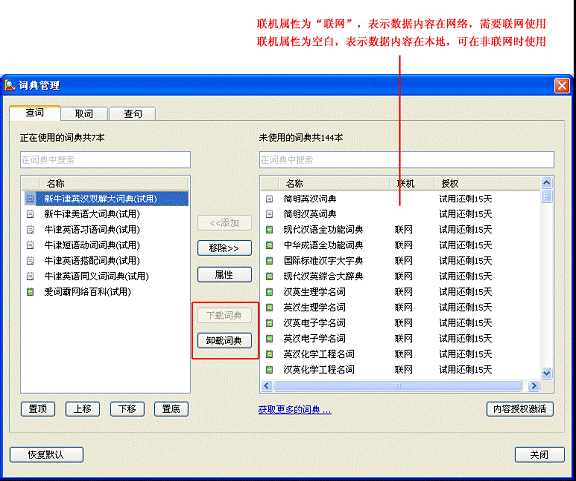Click the green icon beside 汉英化学工程名词
This screenshot has height=481, width=576.
click(x=269, y=369)
